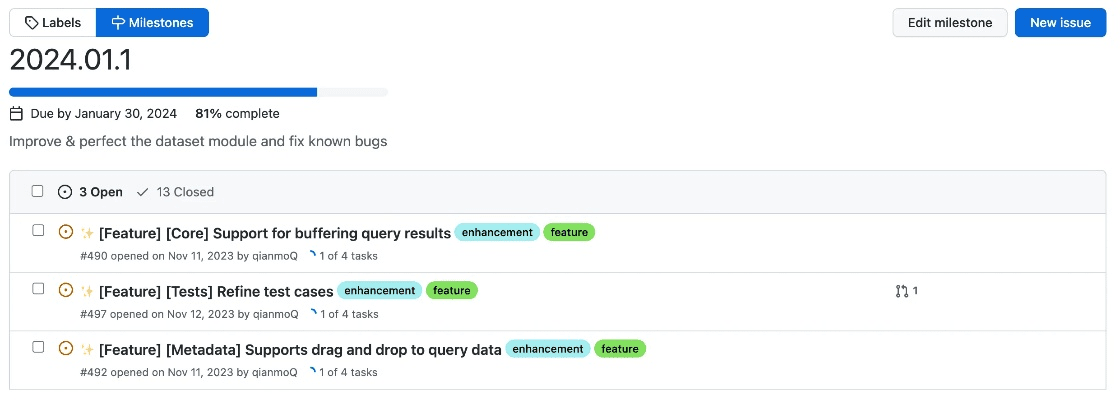Click the milestone progress bar
Image resolution: width=1120 pixels, height=400 pixels.
click(198, 92)
